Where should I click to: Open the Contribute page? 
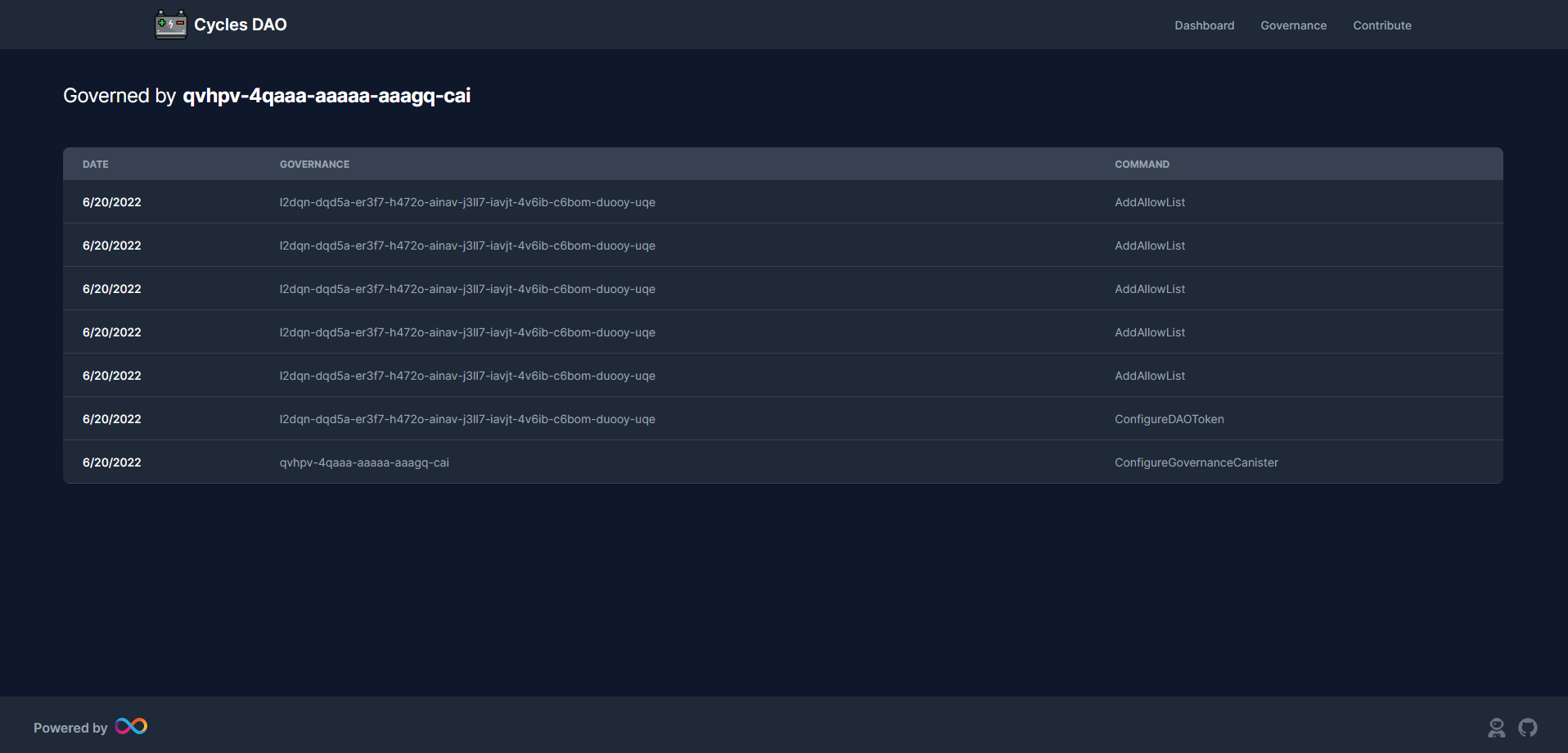(x=1381, y=25)
